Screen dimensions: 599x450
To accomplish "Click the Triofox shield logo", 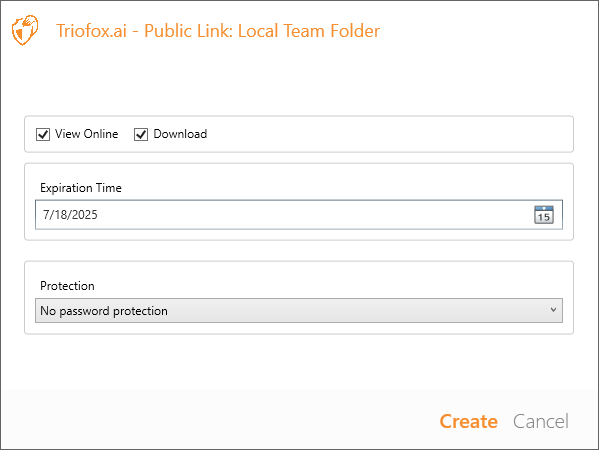I will pyautogui.click(x=25, y=30).
